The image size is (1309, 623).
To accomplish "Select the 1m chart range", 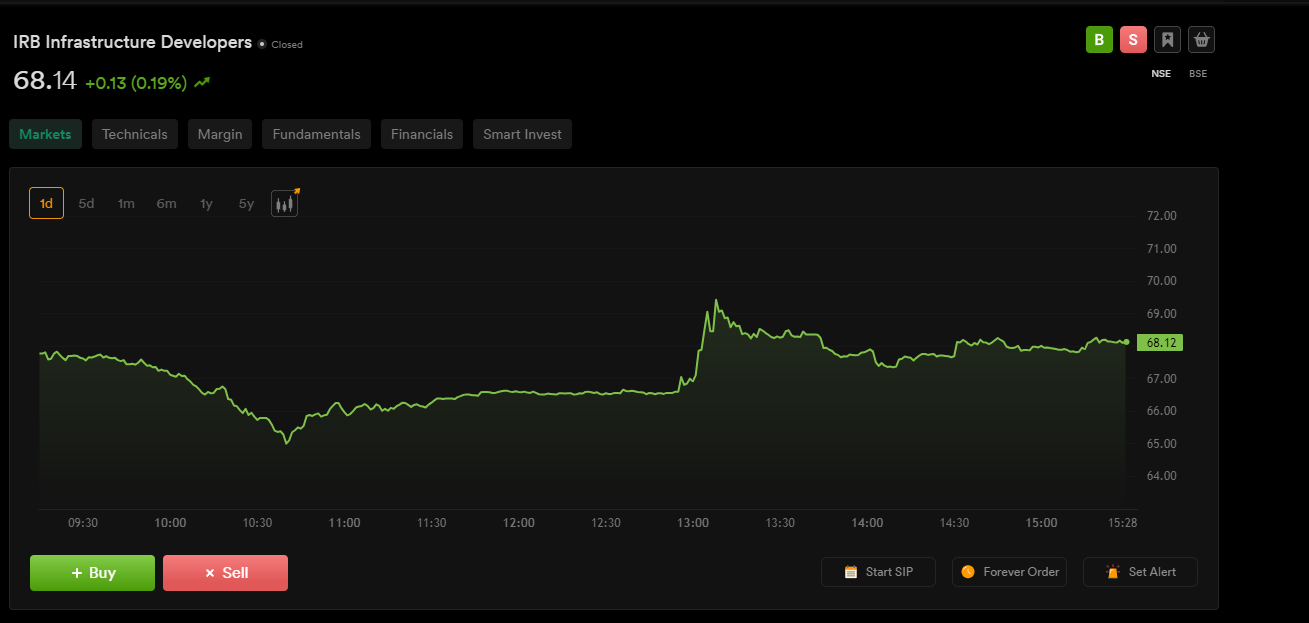I will click(x=126, y=203).
